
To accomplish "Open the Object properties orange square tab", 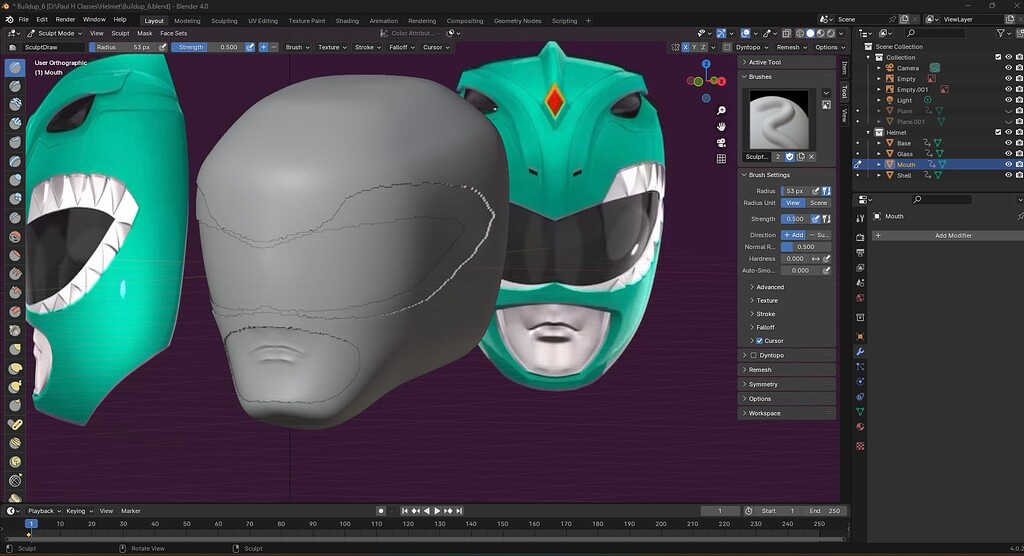I will 860,336.
